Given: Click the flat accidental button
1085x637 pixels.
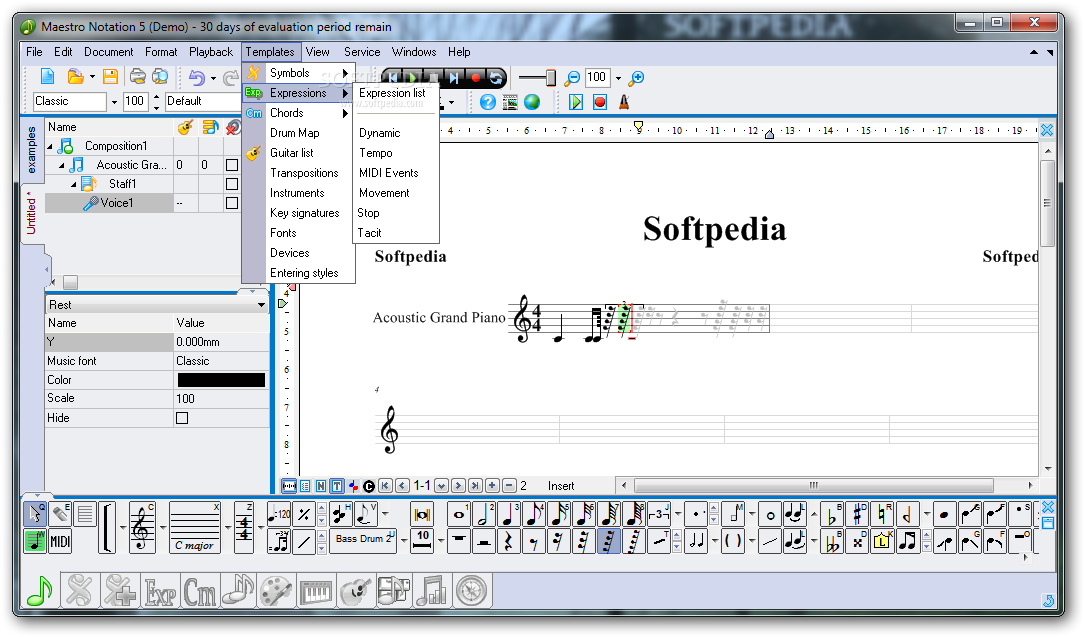Looking at the screenshot, I should click(832, 514).
